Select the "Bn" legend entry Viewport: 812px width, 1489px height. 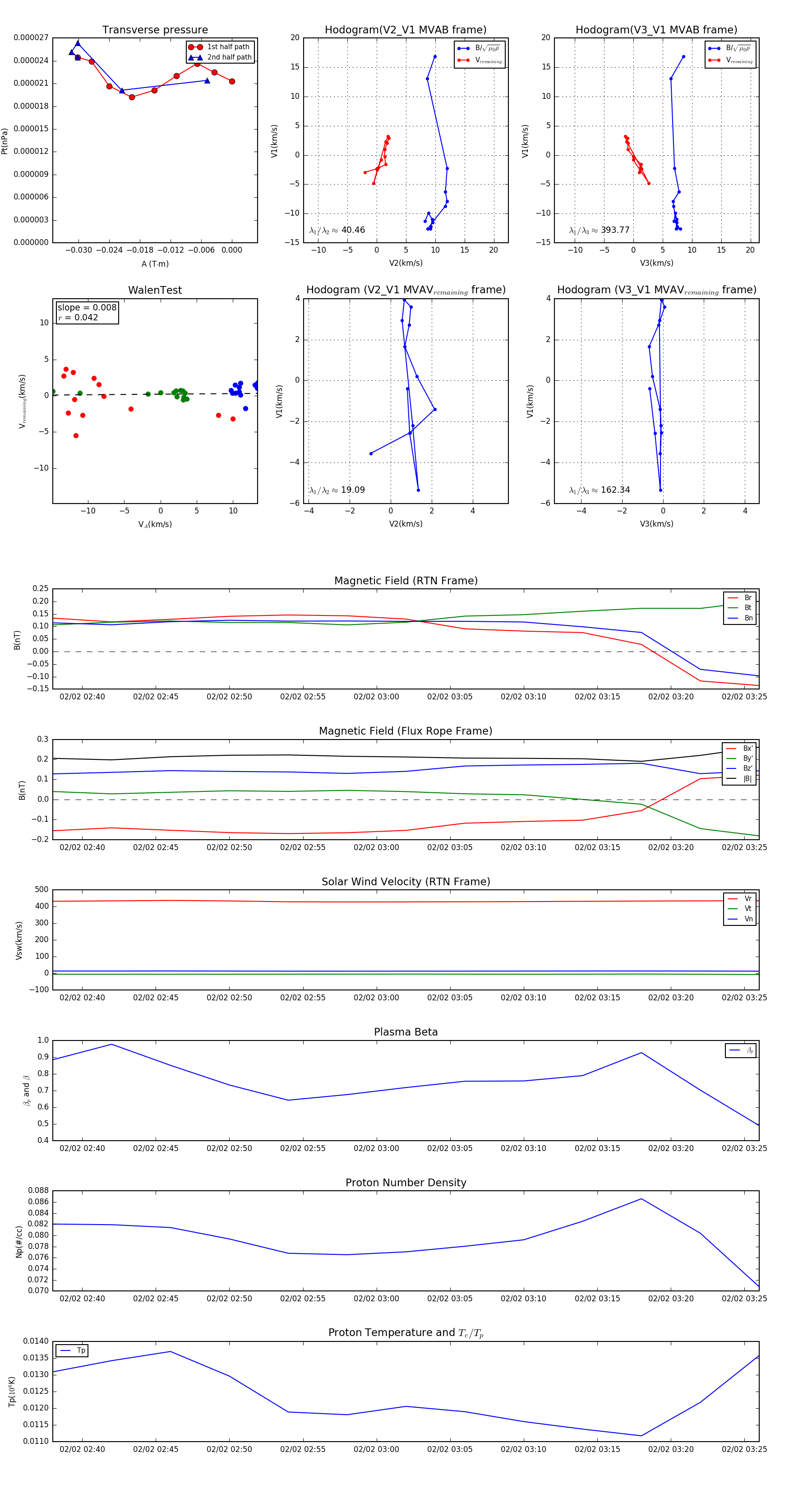tap(740, 618)
